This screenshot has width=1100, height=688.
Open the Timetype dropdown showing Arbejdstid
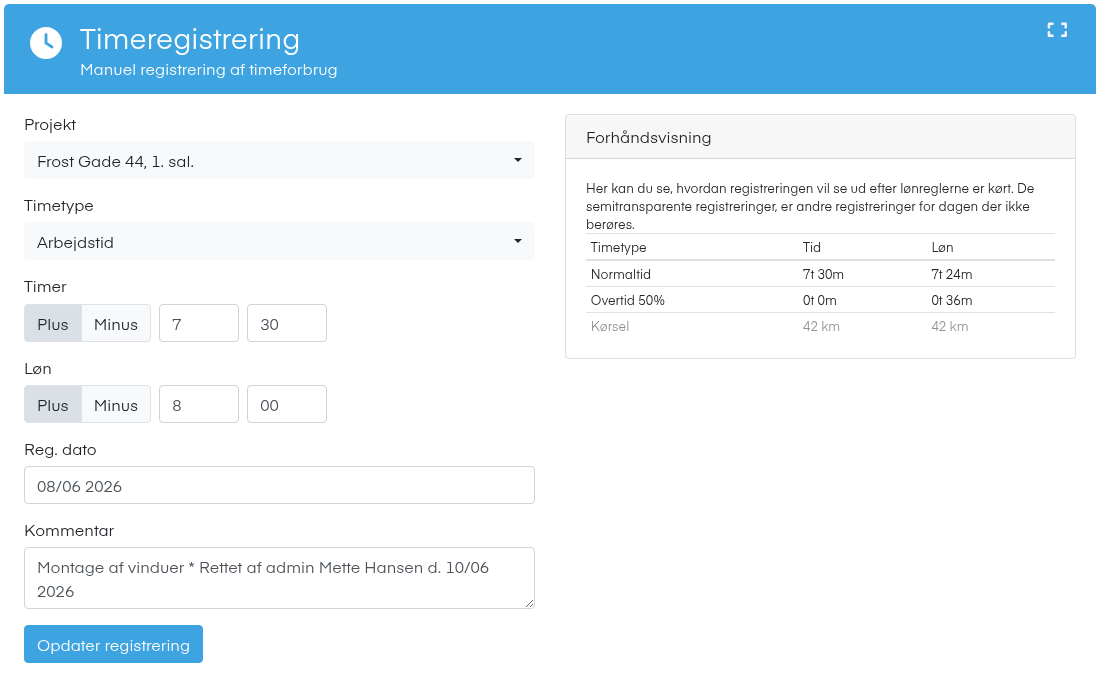pos(279,242)
